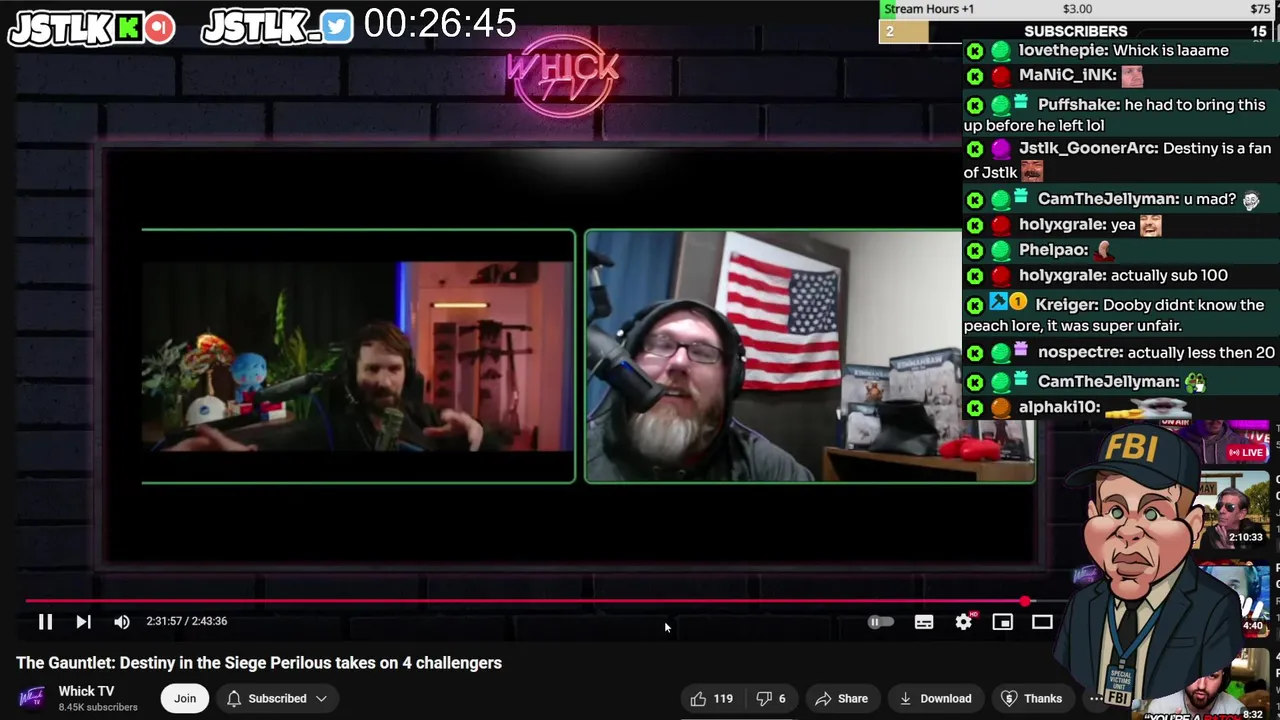Click the Twitter bird icon
This screenshot has width=1280, height=720.
coord(337,27)
